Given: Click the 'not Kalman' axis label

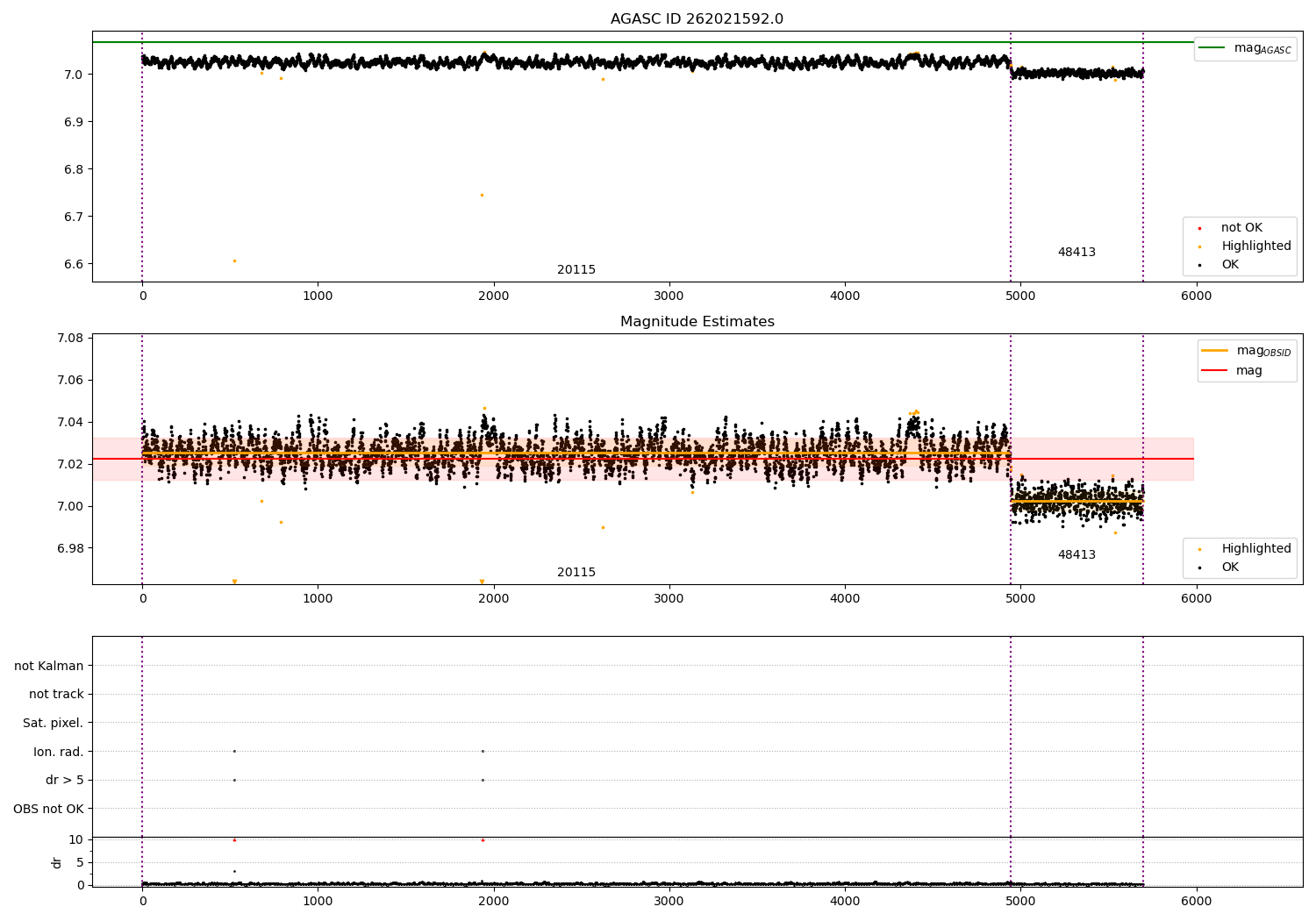Looking at the screenshot, I should [x=49, y=667].
